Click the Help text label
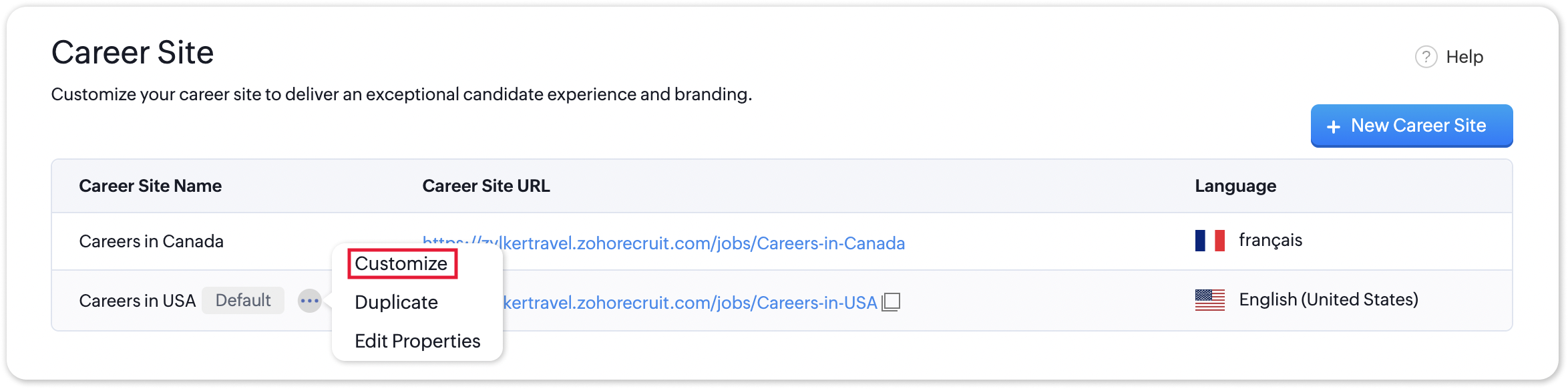 (x=1464, y=57)
